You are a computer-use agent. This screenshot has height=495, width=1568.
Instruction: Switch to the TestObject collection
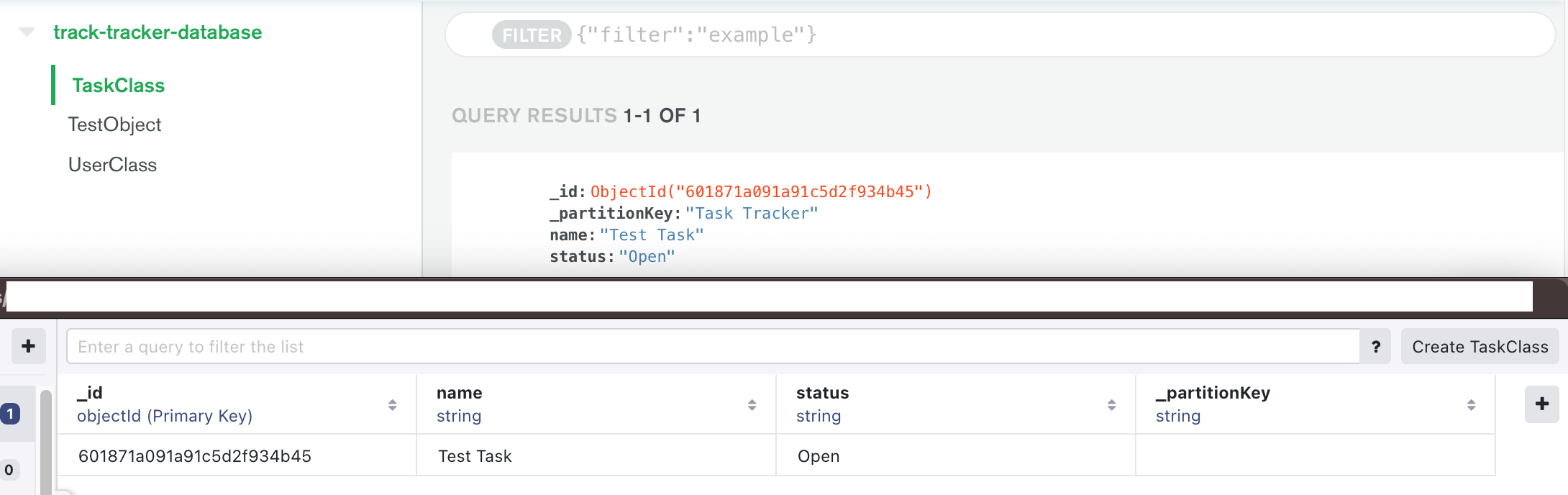pos(114,124)
